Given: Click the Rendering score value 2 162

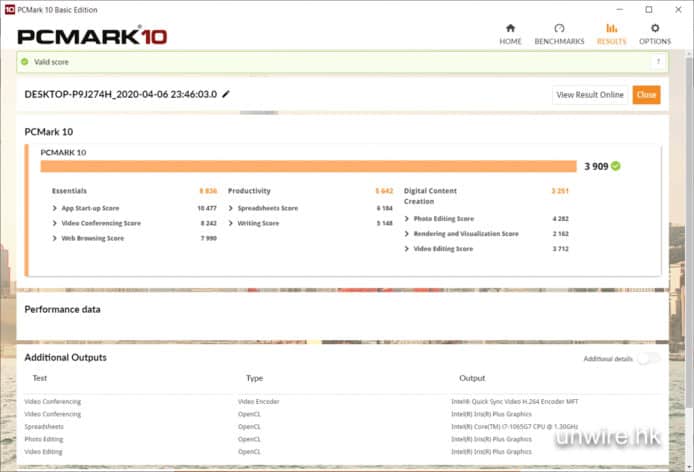Looking at the screenshot, I should click(560, 234).
